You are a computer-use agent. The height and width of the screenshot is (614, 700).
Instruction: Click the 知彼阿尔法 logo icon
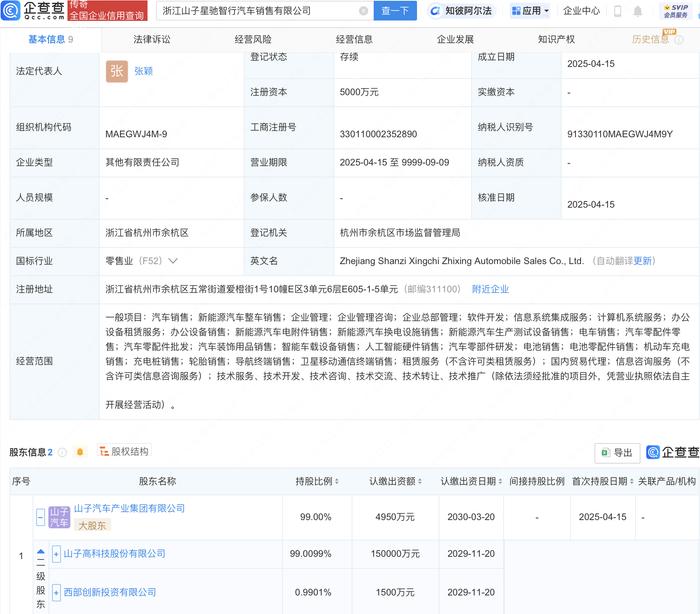[x=434, y=11]
